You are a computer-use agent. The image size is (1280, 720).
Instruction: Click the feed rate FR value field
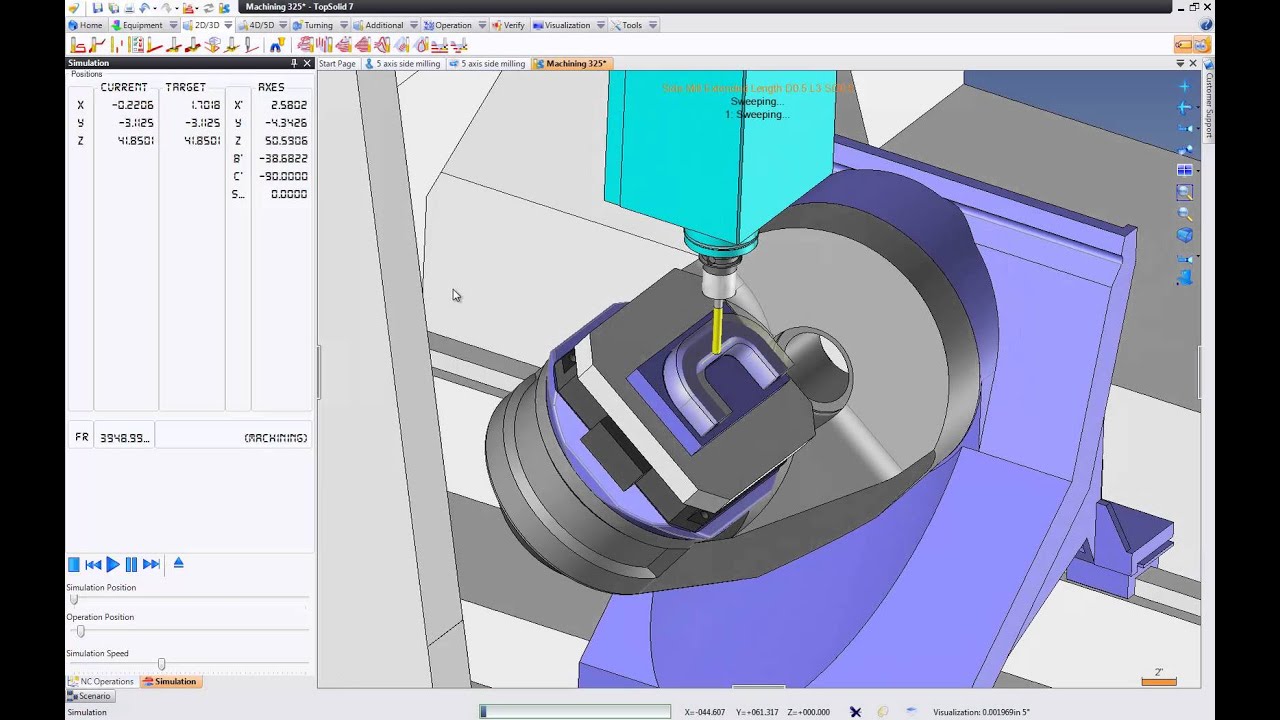pyautogui.click(x=124, y=438)
